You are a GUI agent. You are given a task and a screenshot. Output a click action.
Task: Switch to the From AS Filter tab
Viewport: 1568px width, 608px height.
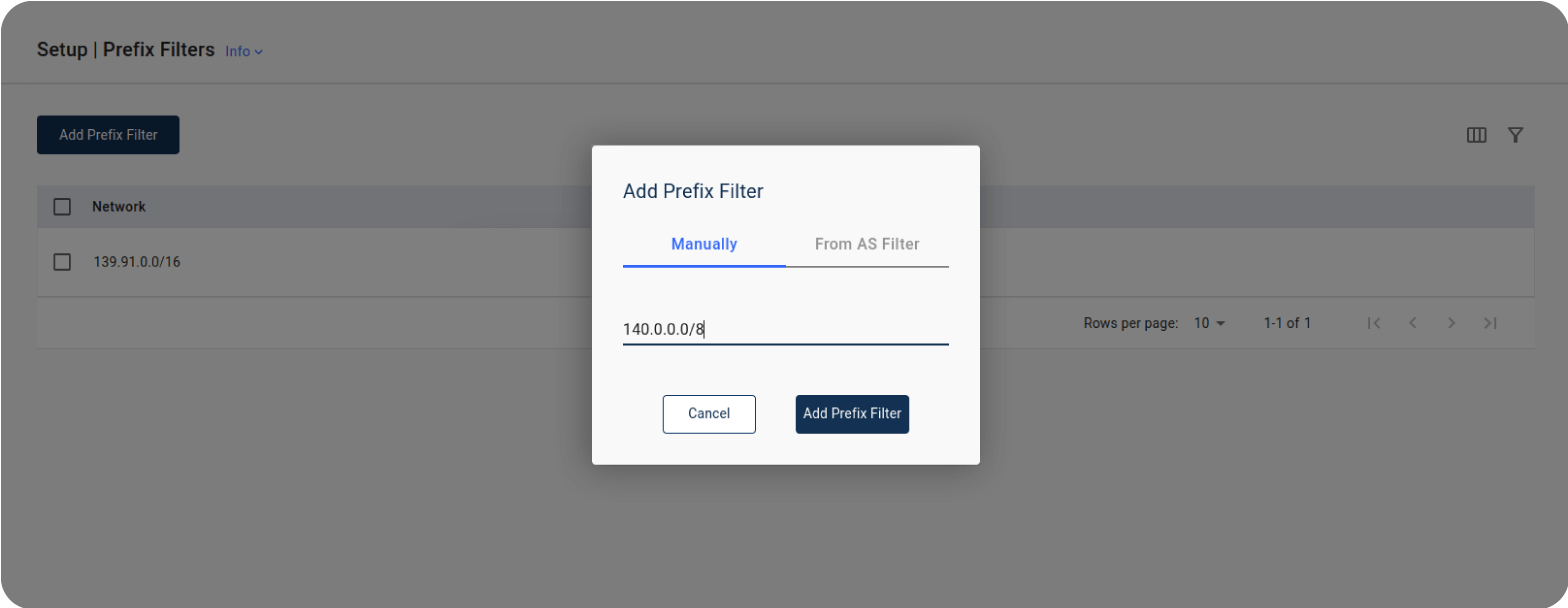coord(867,244)
